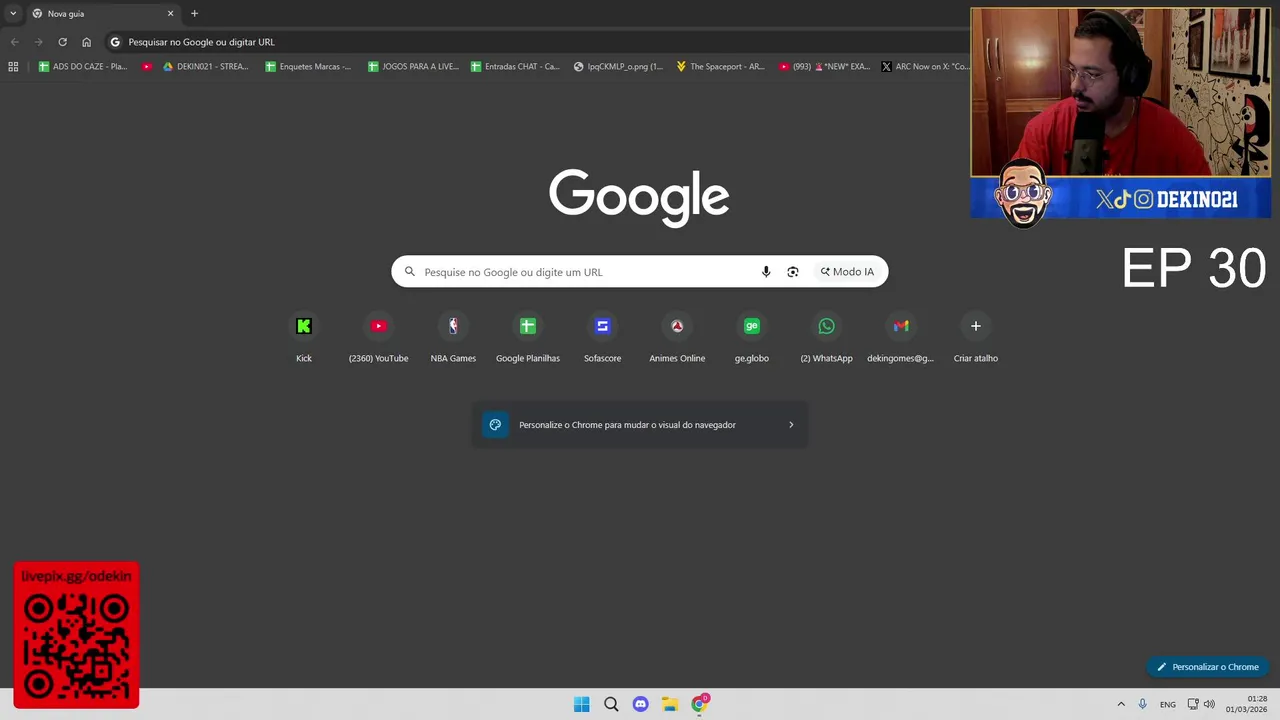Focus the address bar URL field

coord(535,42)
